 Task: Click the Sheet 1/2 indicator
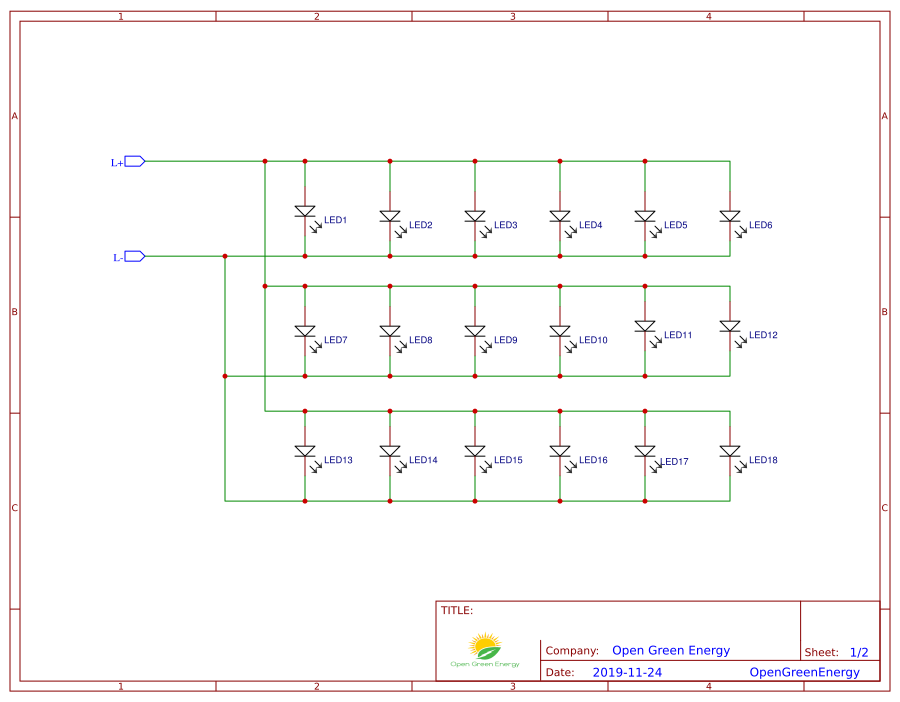861,651
